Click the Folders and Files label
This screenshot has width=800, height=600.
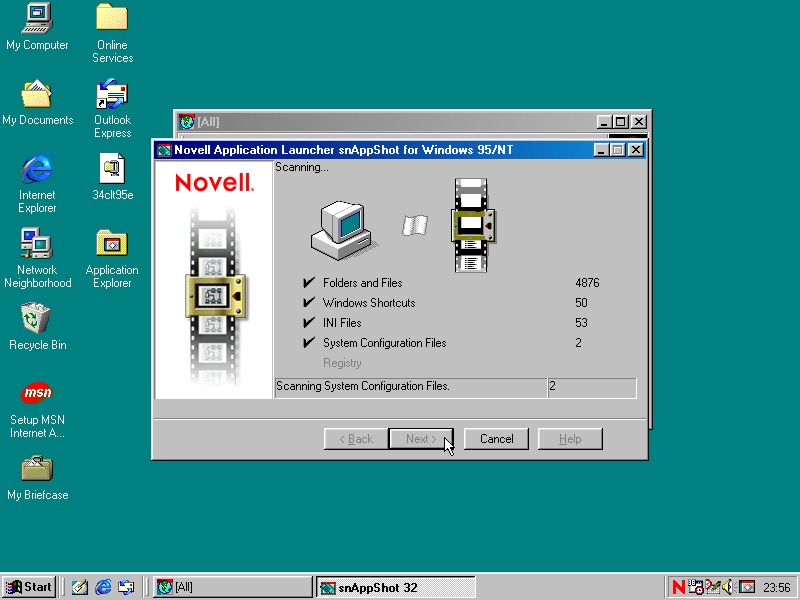coord(362,283)
